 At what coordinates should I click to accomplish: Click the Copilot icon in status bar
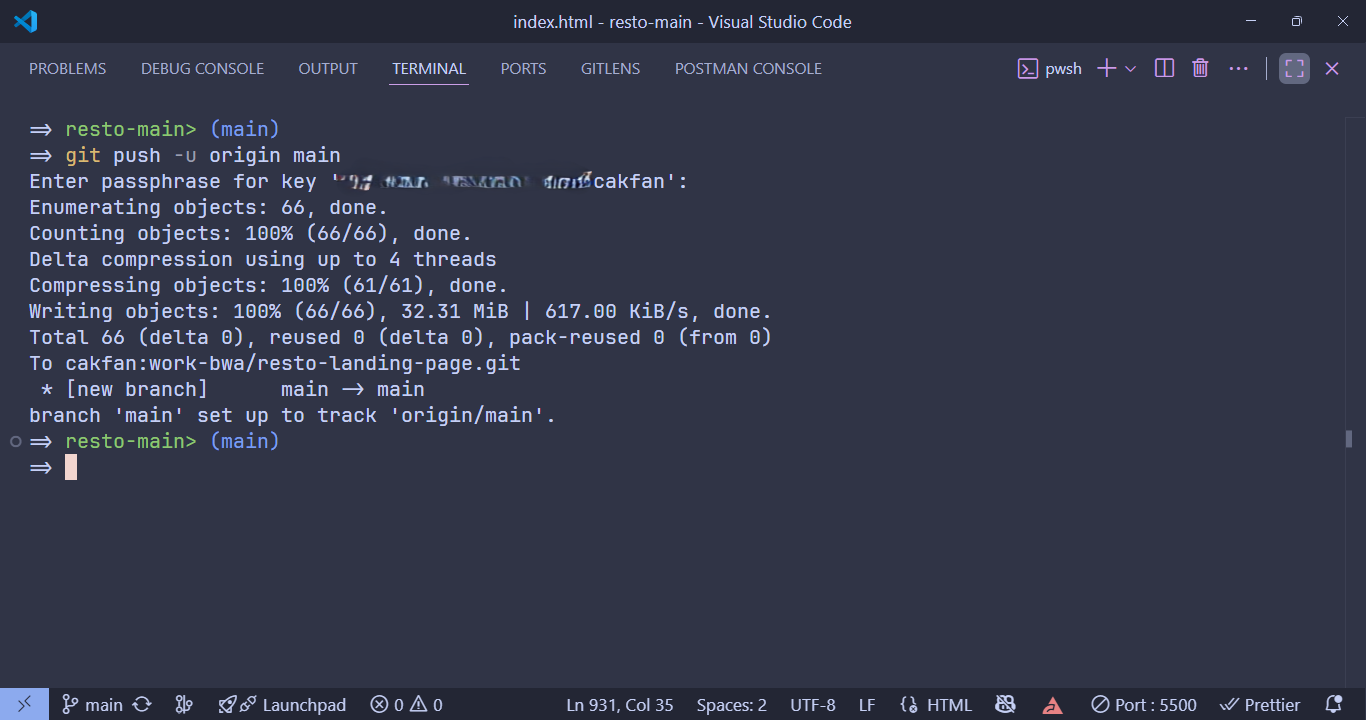click(1006, 704)
